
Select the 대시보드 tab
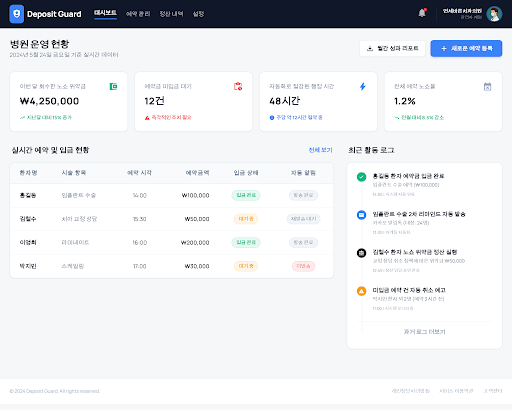105,13
